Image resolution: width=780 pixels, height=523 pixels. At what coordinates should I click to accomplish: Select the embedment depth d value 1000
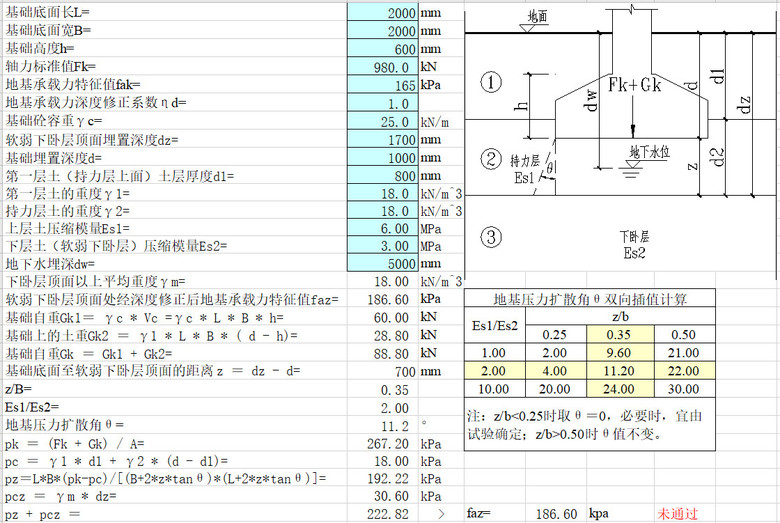pyautogui.click(x=381, y=157)
